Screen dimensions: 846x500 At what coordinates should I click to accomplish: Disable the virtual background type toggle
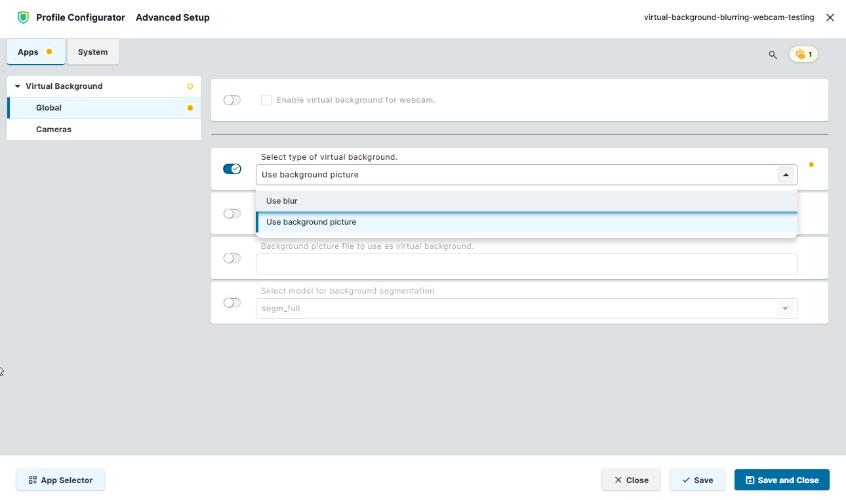coord(232,169)
